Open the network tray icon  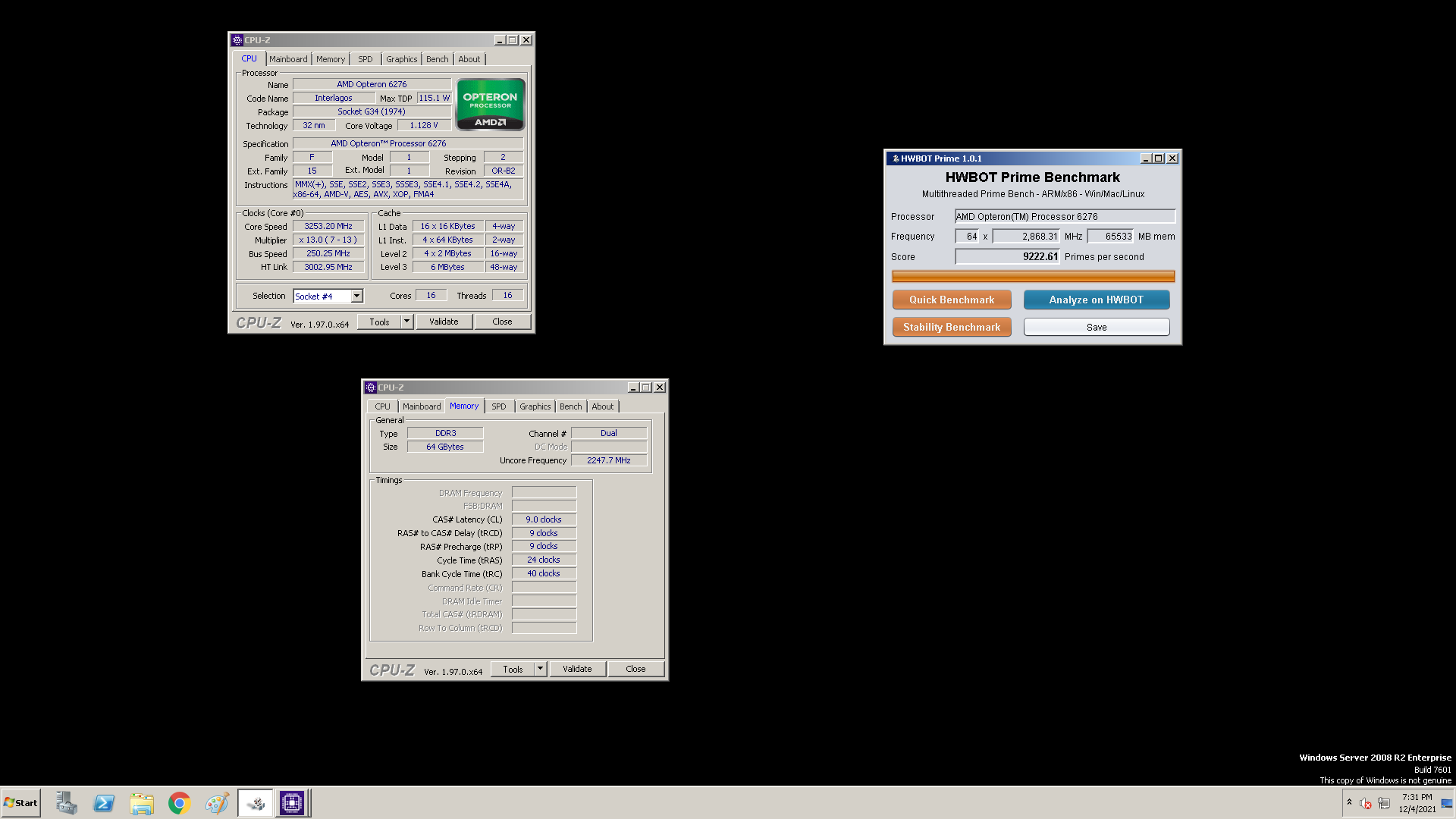click(x=1384, y=803)
